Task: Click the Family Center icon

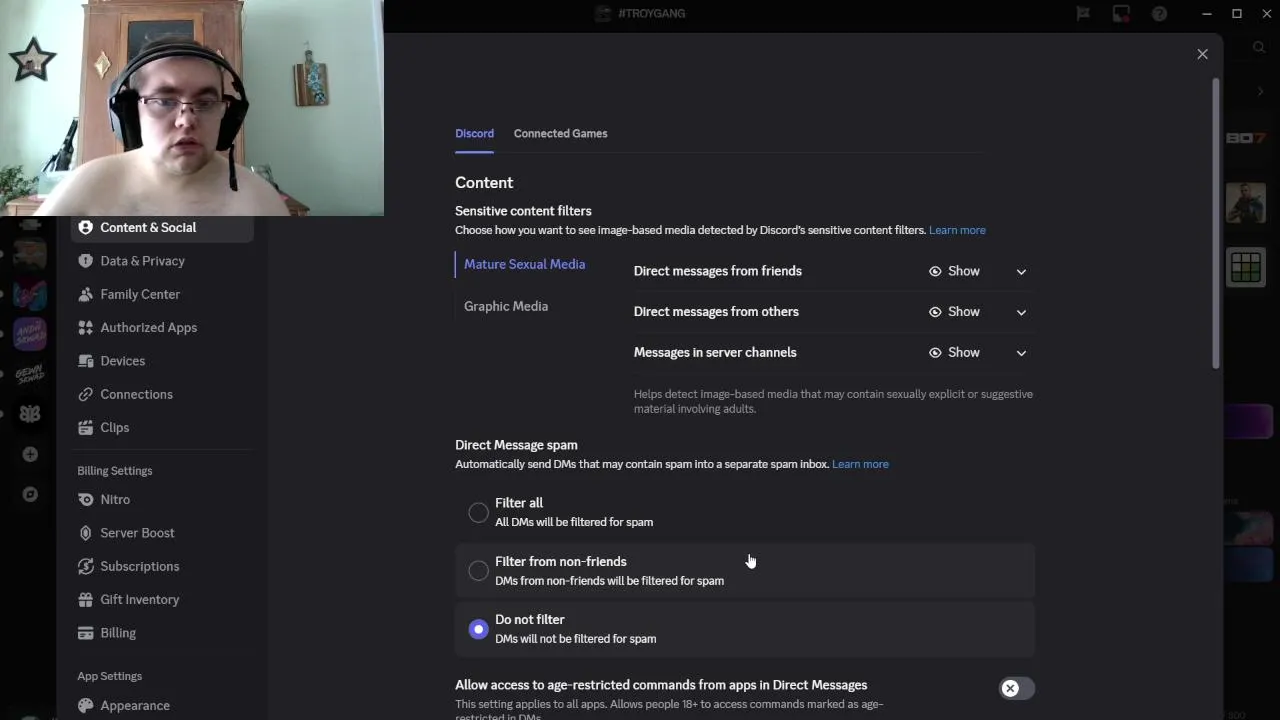Action: (86, 294)
